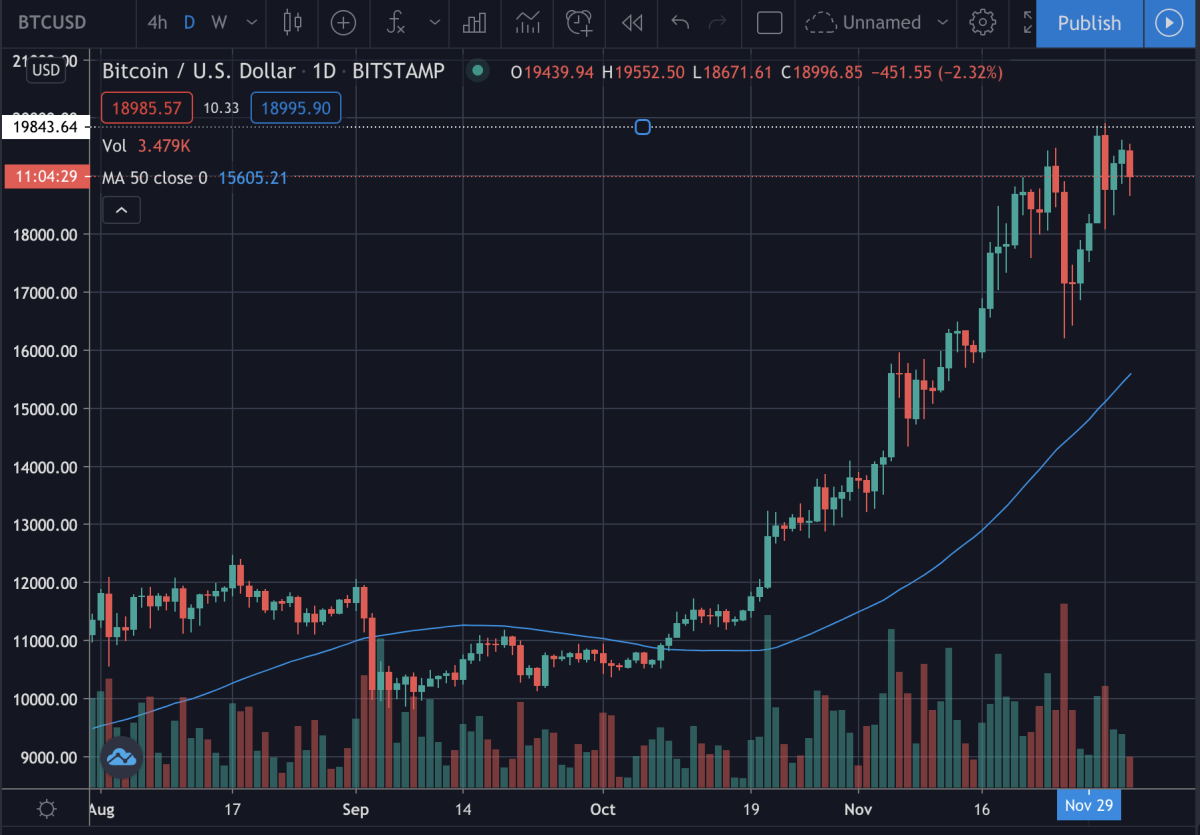Select the 4h timeframe
This screenshot has width=1200, height=835.
click(x=158, y=22)
